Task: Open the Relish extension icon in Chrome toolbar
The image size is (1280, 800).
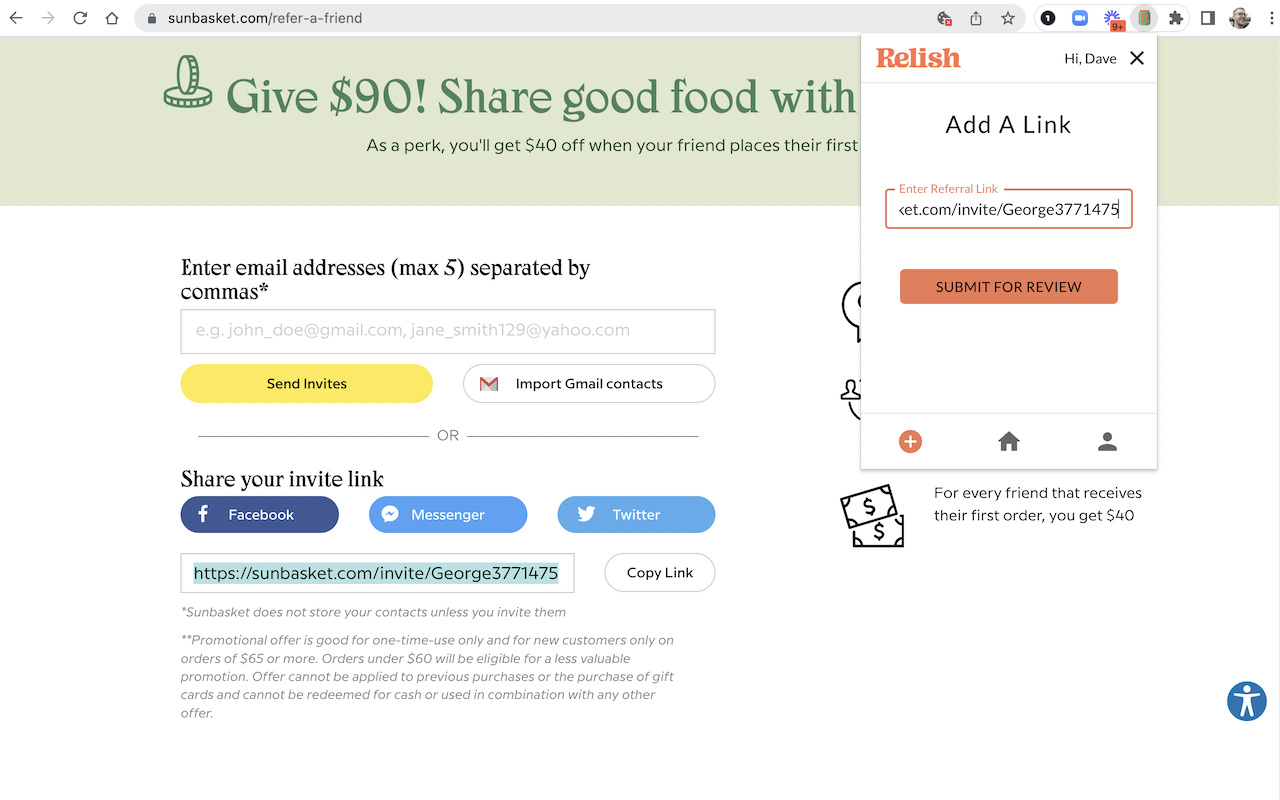Action: [x=1143, y=18]
